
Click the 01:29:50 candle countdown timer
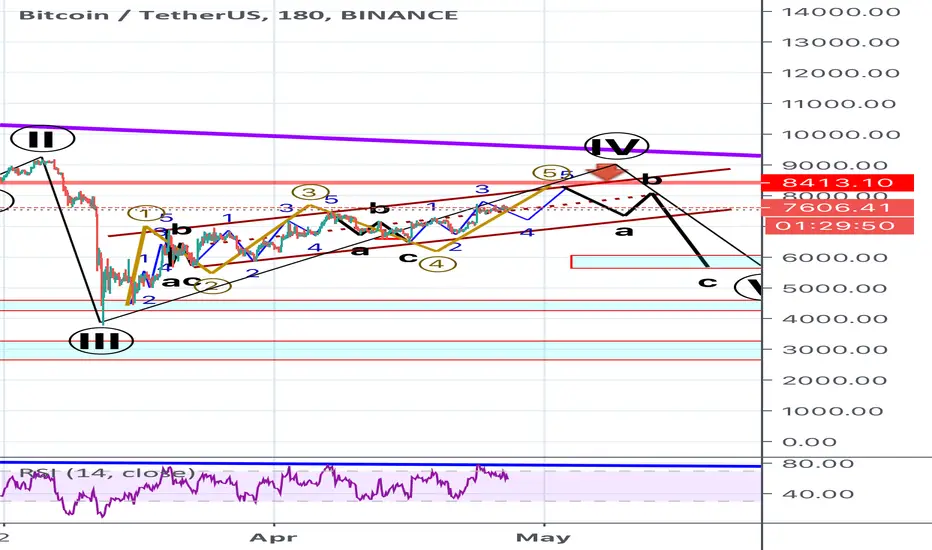pyautogui.click(x=838, y=225)
